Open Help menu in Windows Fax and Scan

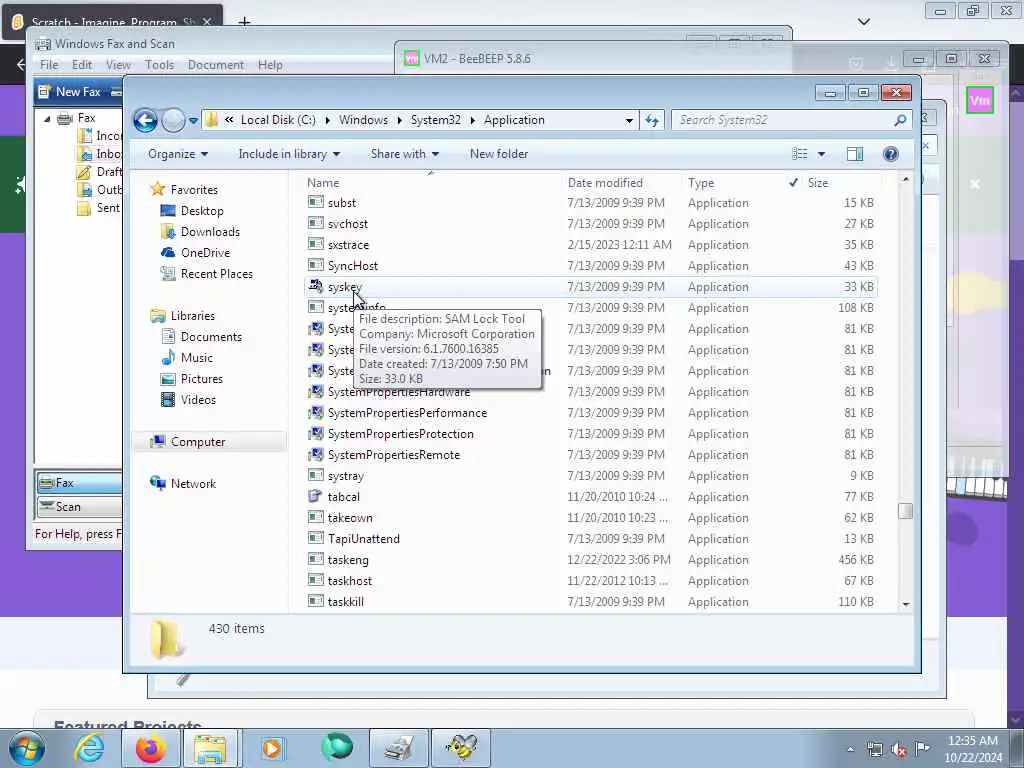coord(270,65)
